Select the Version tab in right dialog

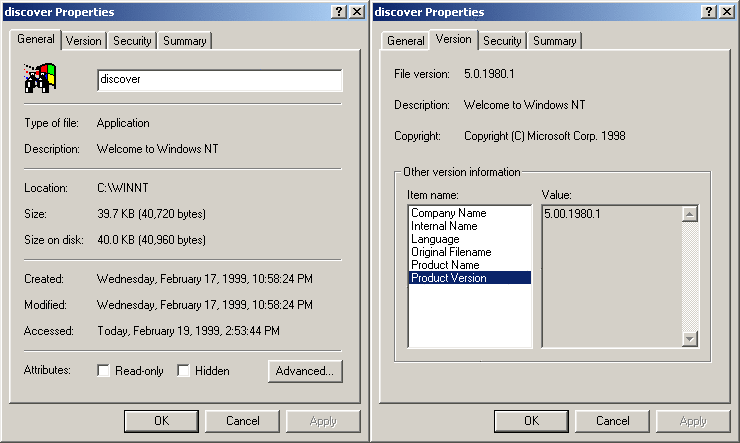pos(454,39)
